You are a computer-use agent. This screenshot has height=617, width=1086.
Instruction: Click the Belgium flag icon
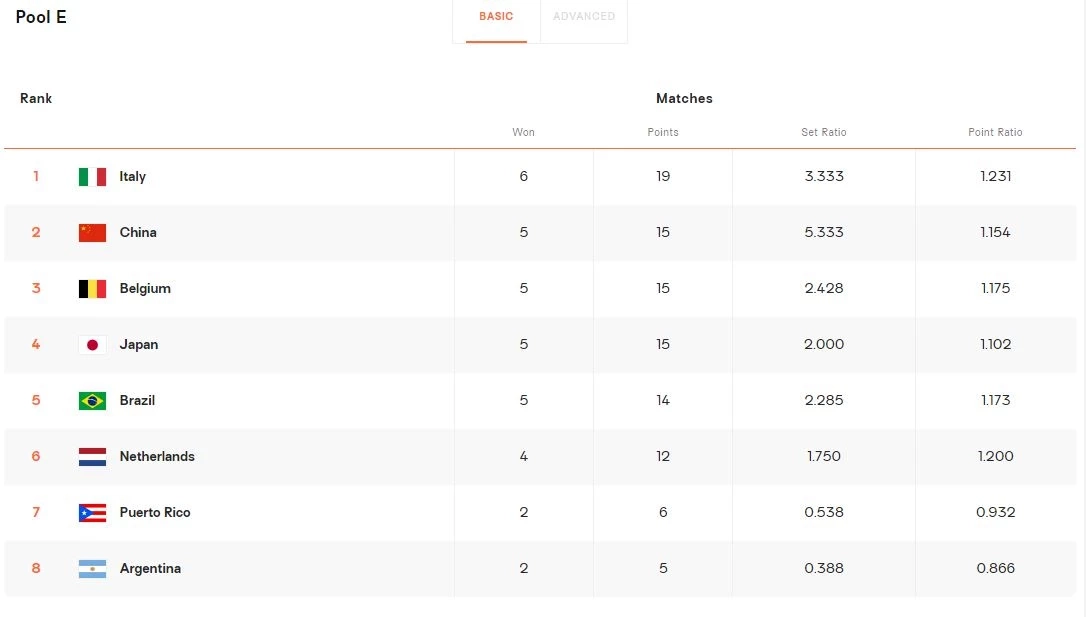pos(92,289)
